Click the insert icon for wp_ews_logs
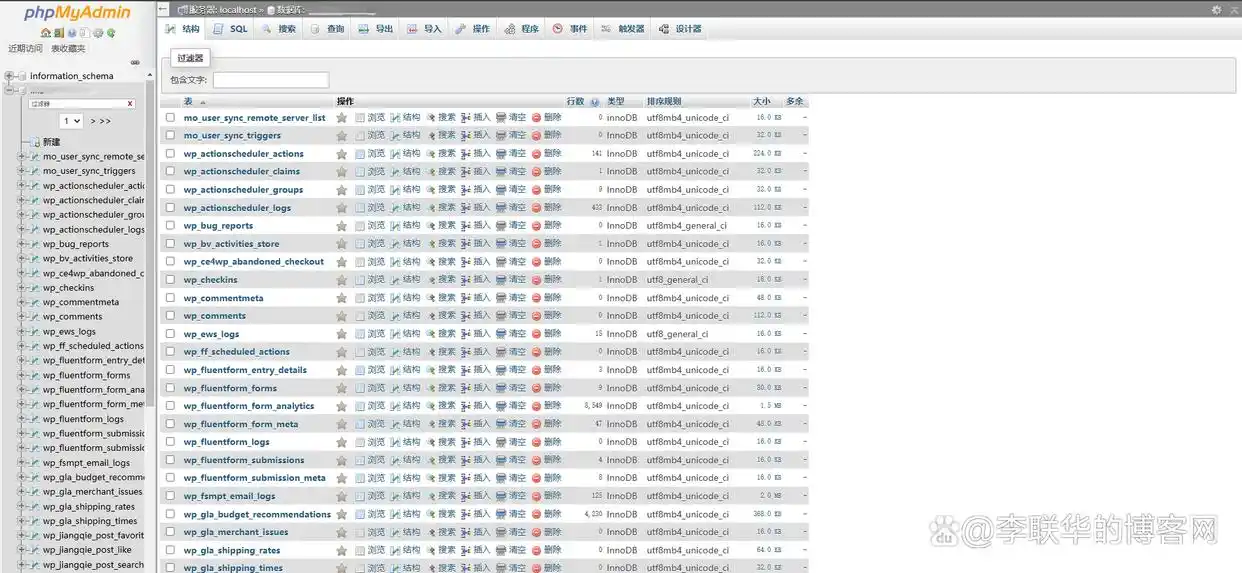This screenshot has width=1242, height=573. click(x=466, y=334)
